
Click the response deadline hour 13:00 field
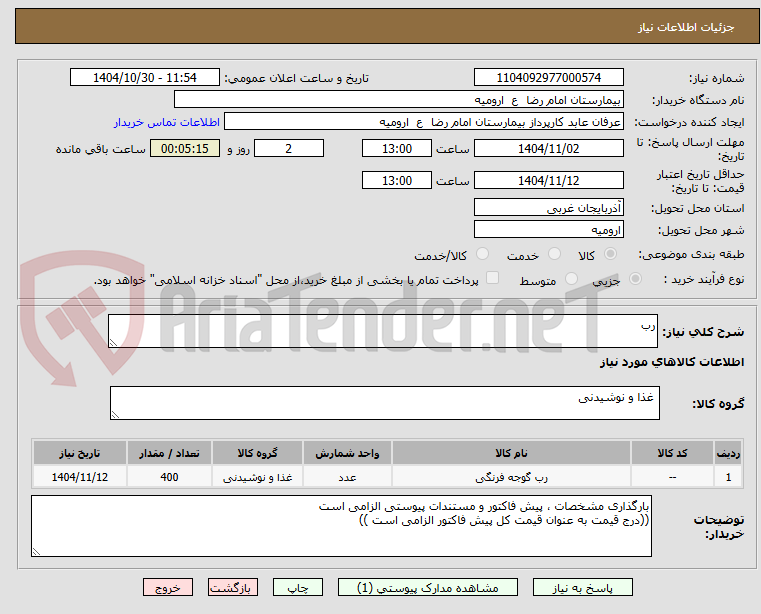click(397, 149)
